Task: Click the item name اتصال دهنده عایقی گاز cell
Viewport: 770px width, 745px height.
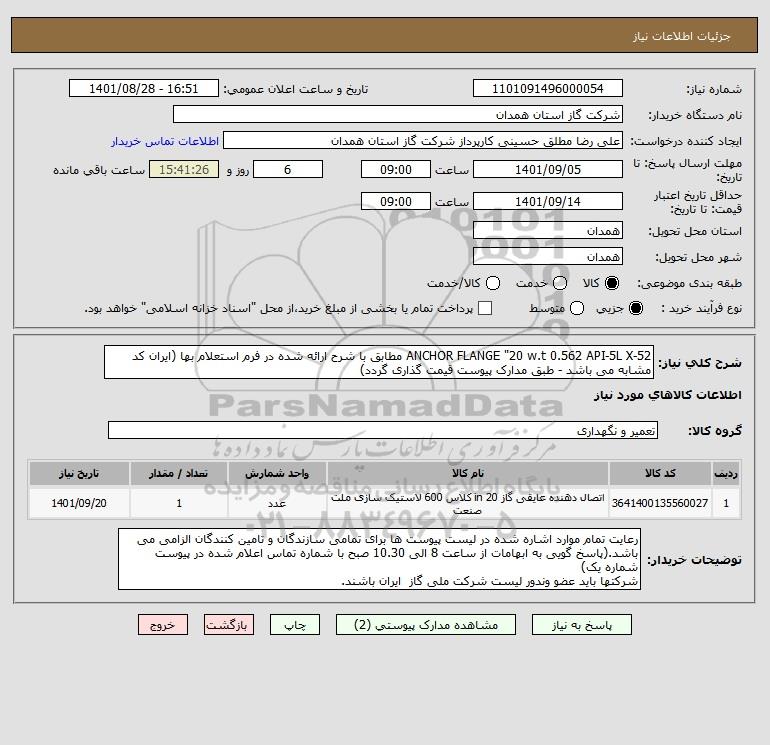Action: (468, 503)
